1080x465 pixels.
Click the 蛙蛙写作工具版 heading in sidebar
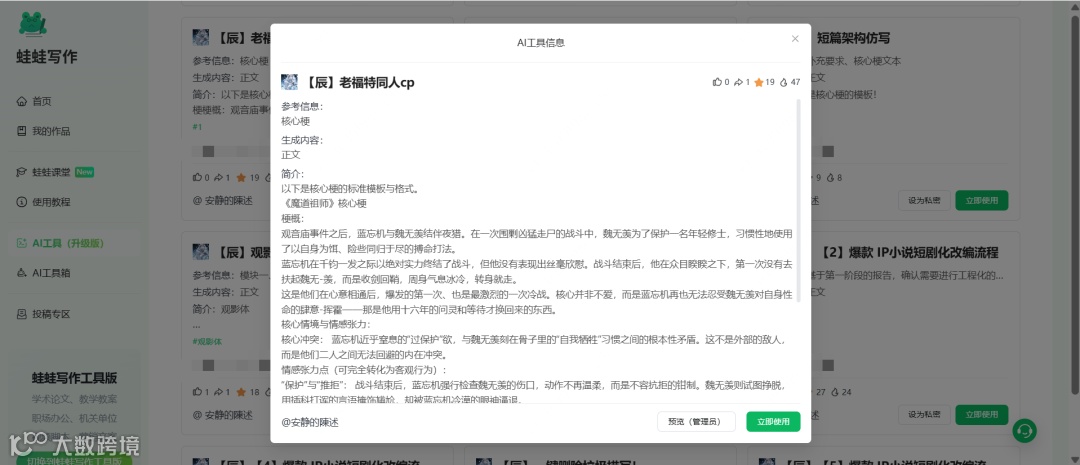[x=74, y=378]
